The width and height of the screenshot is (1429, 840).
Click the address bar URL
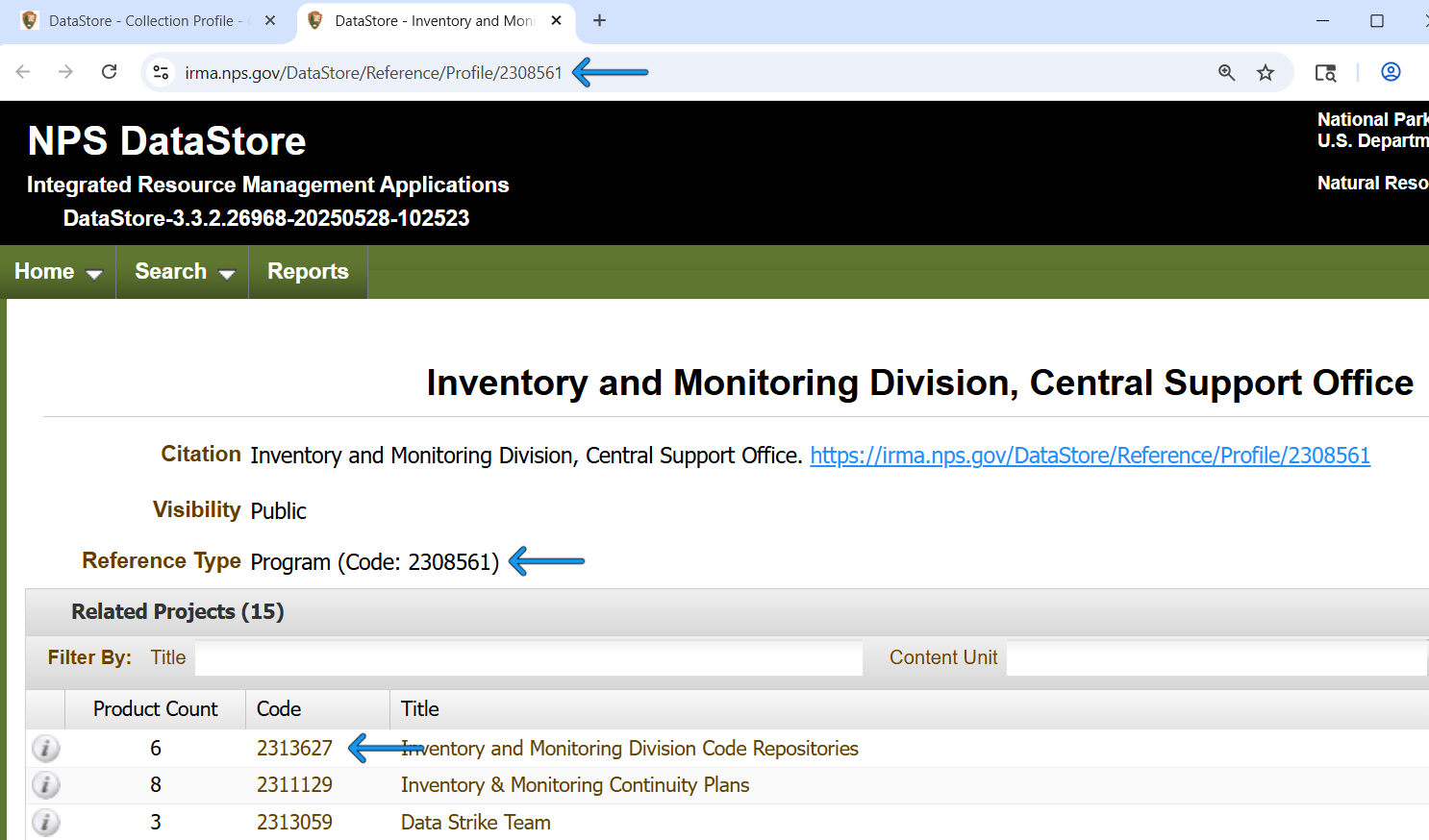click(373, 73)
